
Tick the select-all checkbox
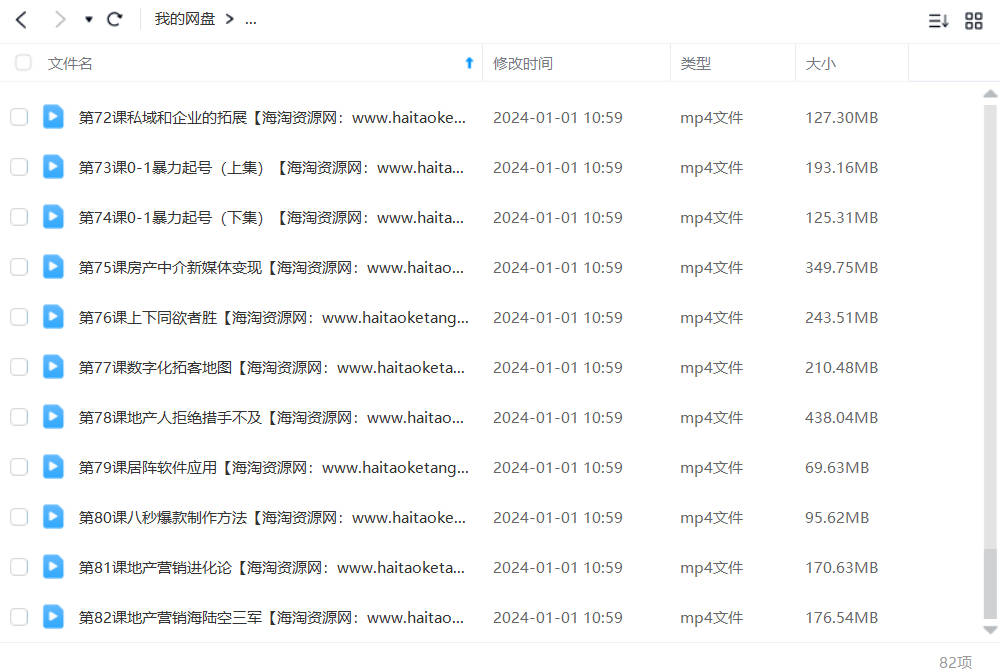[23, 62]
